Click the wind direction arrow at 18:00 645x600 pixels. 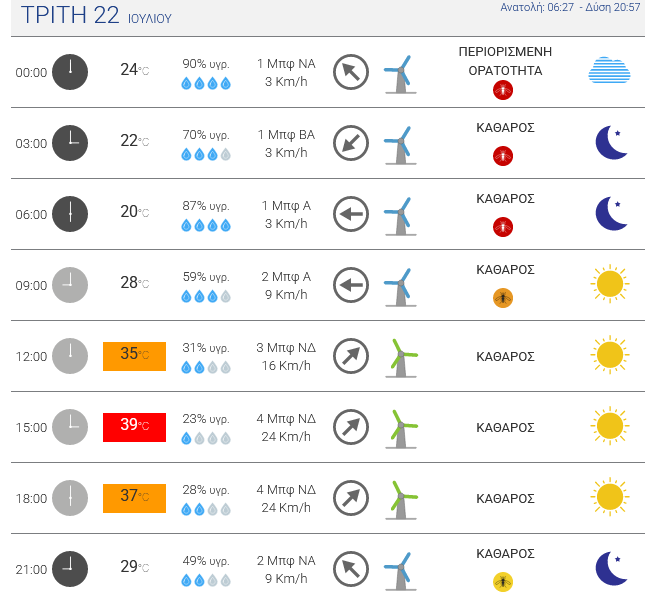[351, 498]
